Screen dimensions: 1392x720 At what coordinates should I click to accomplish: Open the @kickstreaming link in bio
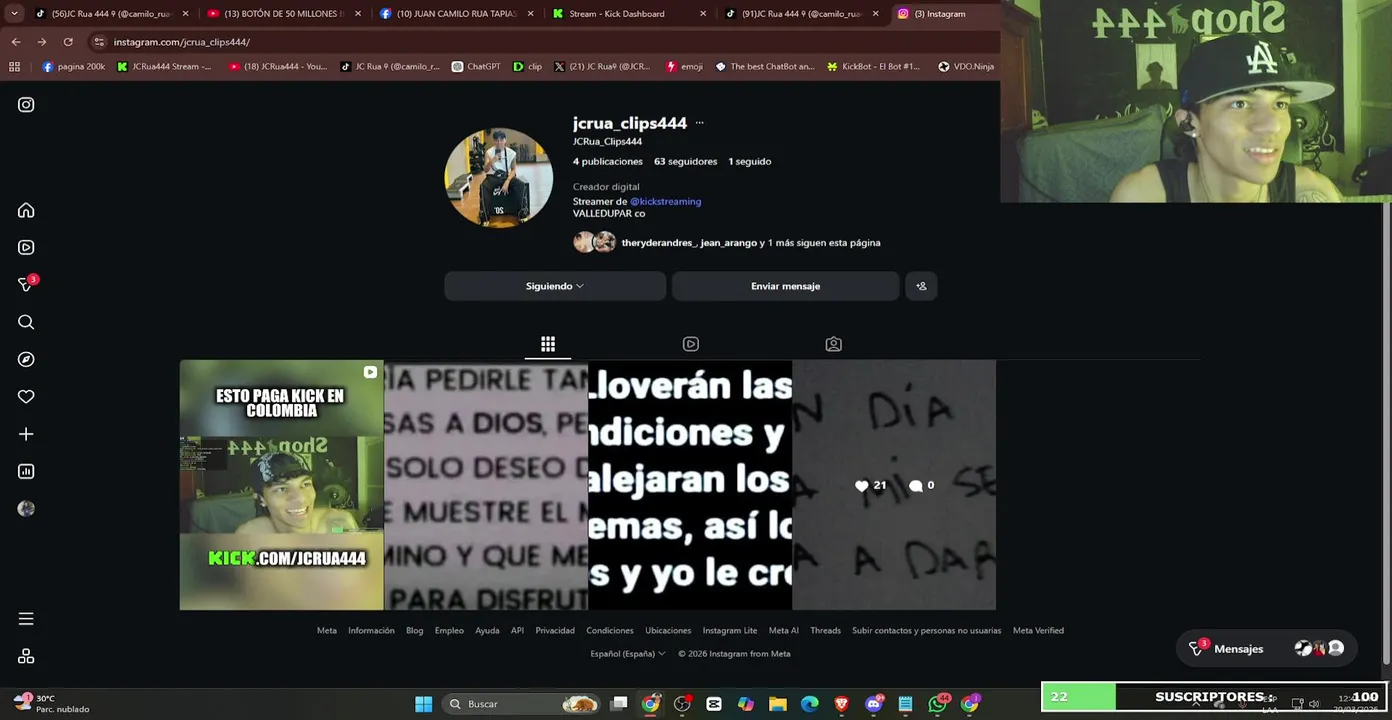665,201
